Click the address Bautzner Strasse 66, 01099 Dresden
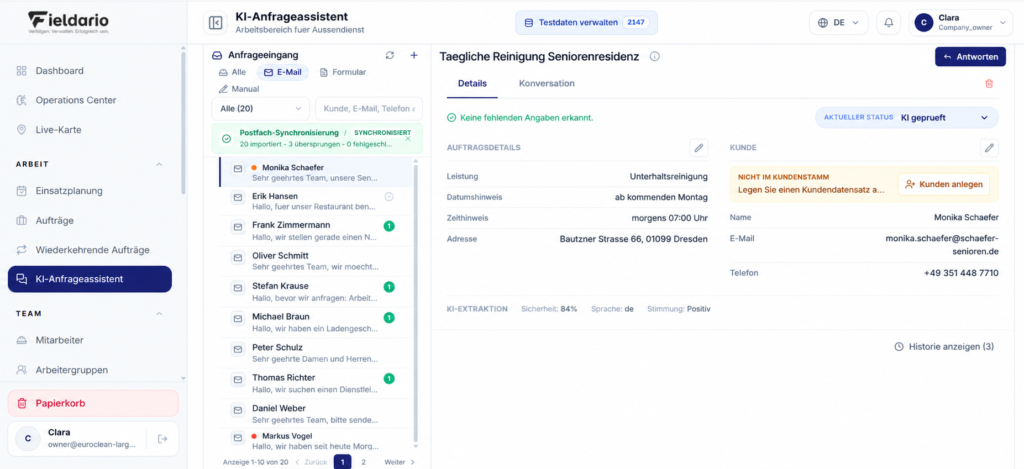This screenshot has height=469, width=1024. (633, 239)
